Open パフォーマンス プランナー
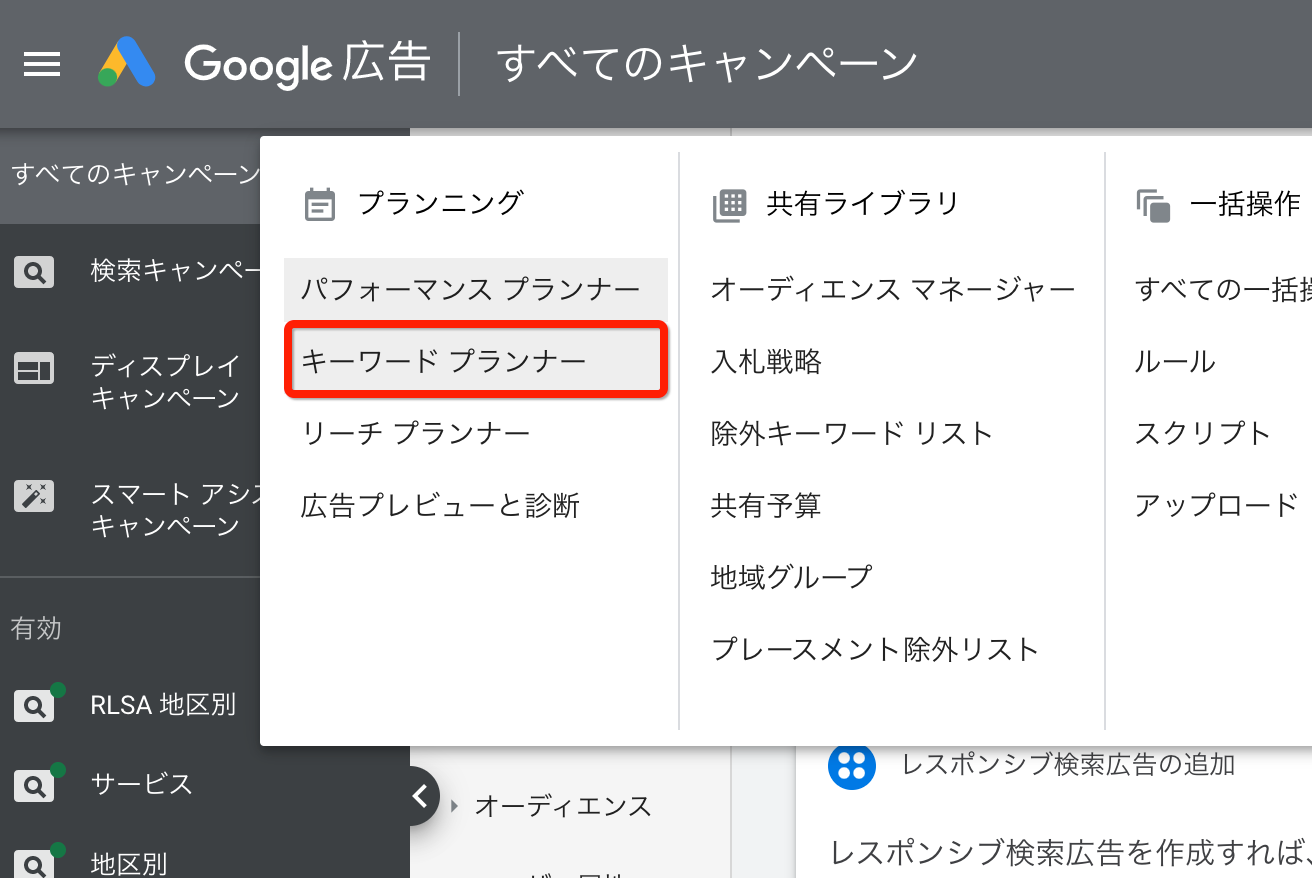This screenshot has width=1312, height=878. tap(476, 290)
